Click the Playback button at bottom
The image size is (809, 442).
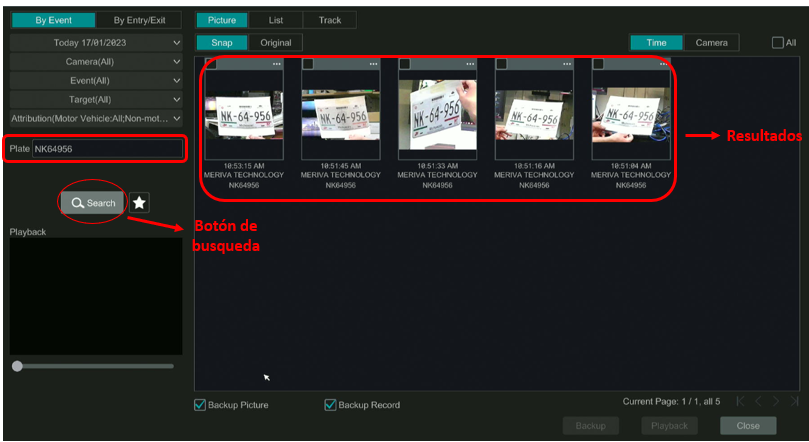click(x=669, y=425)
